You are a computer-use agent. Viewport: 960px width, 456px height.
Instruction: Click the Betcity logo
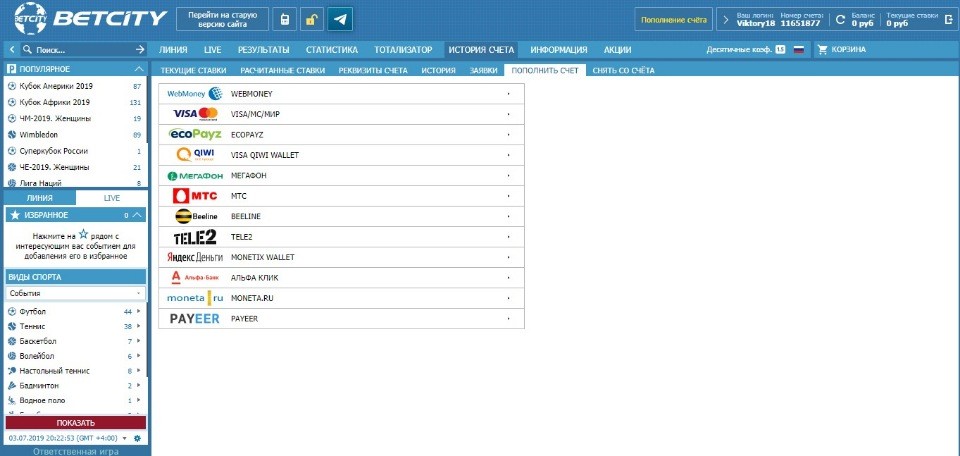[90, 19]
